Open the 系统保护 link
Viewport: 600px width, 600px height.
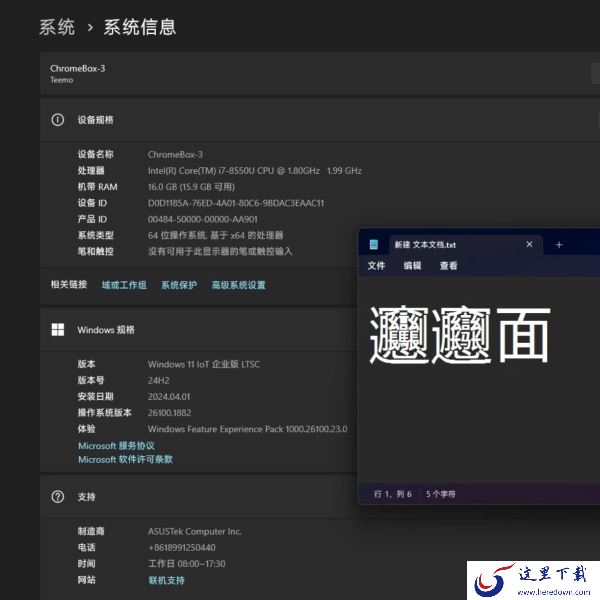click(179, 285)
